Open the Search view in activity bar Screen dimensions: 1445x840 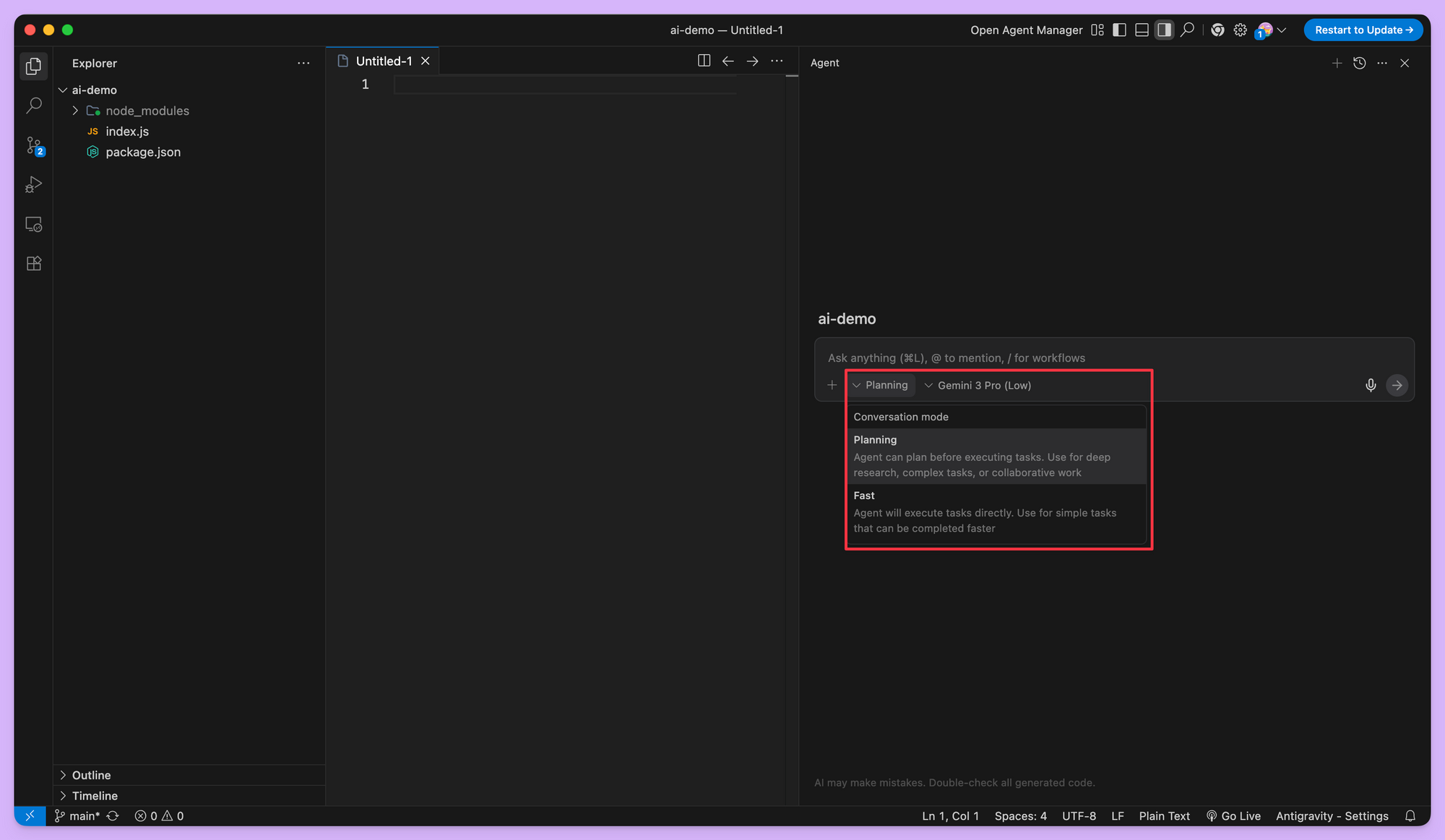click(x=33, y=106)
